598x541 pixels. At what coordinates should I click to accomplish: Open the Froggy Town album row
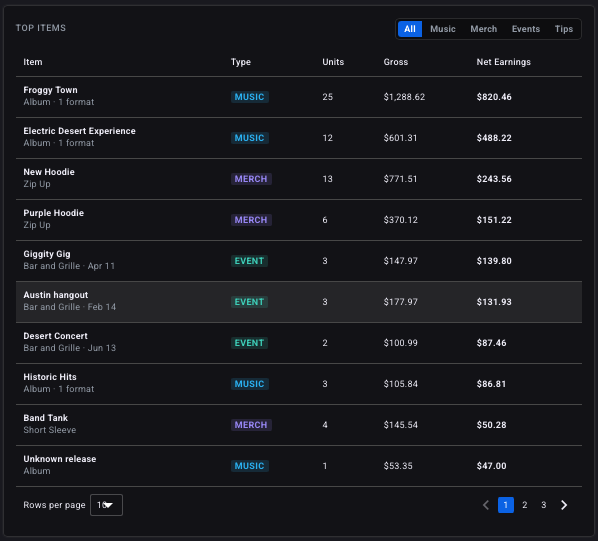299,97
